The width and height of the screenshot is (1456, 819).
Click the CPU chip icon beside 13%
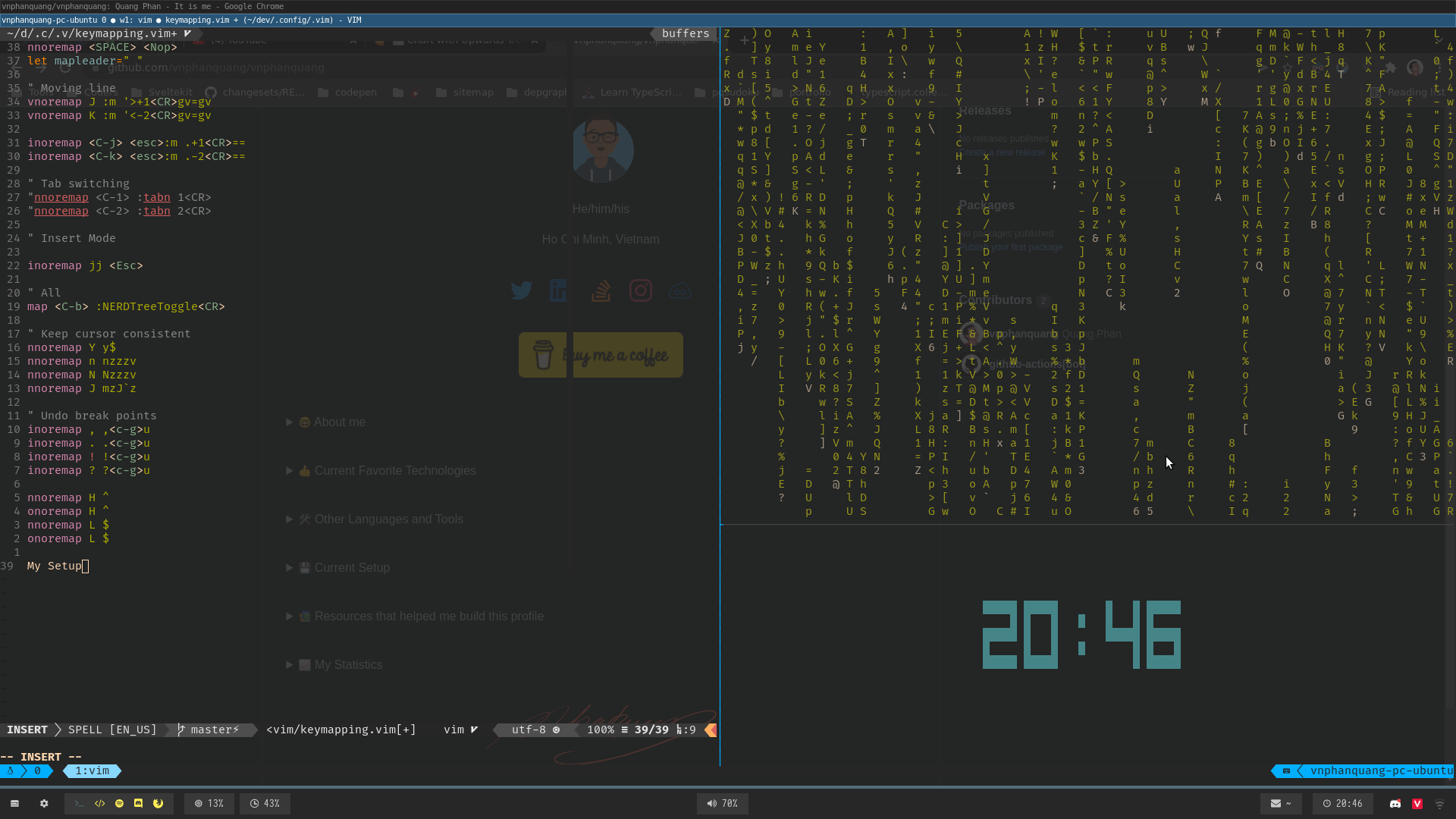coord(199,803)
